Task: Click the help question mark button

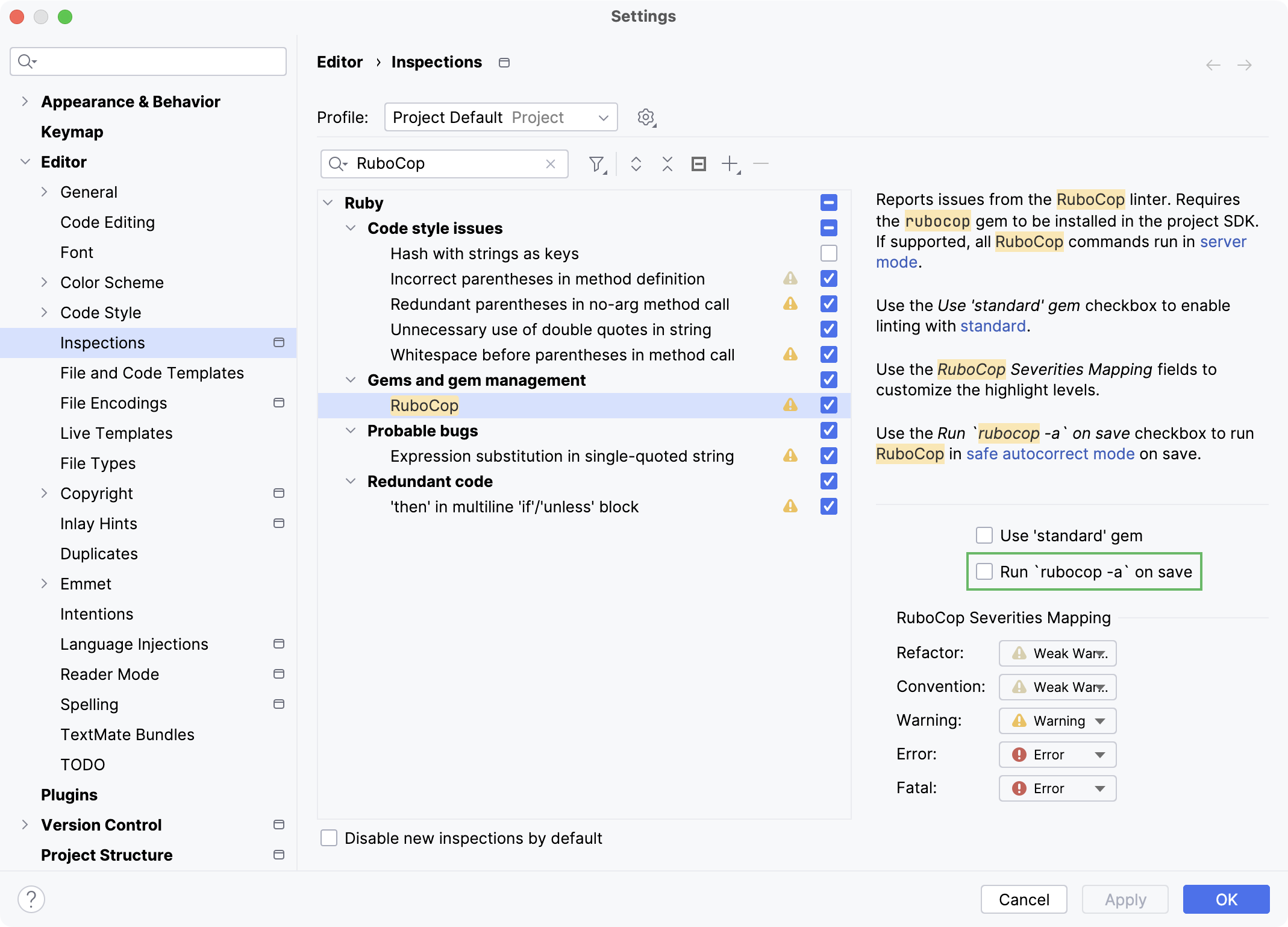Action: pos(31,899)
